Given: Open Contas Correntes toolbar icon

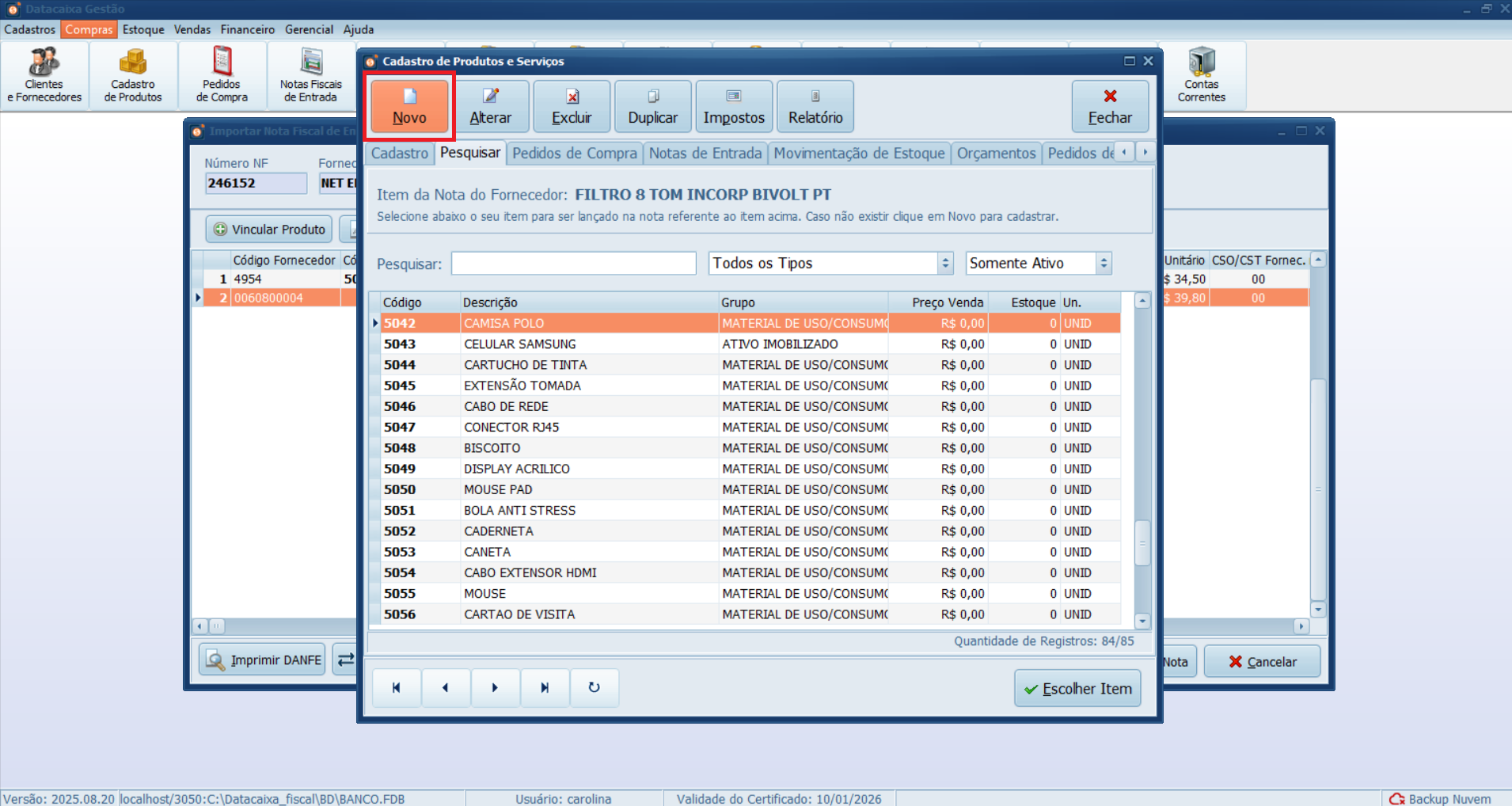Looking at the screenshot, I should click(x=1201, y=76).
